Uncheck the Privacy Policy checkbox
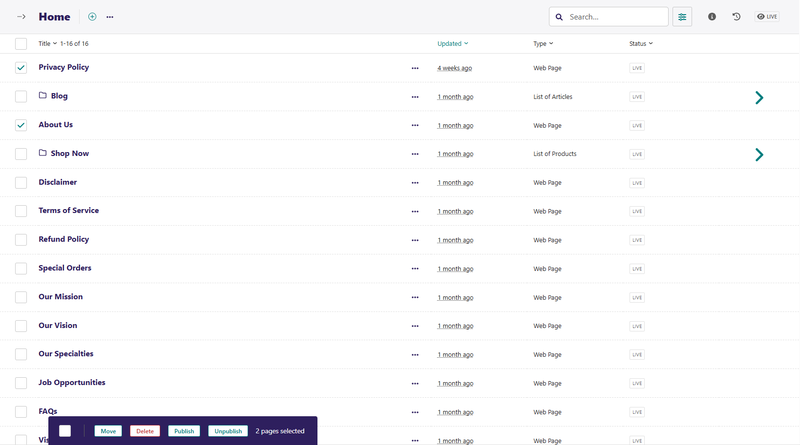Image resolution: width=800 pixels, height=445 pixels. 21,68
